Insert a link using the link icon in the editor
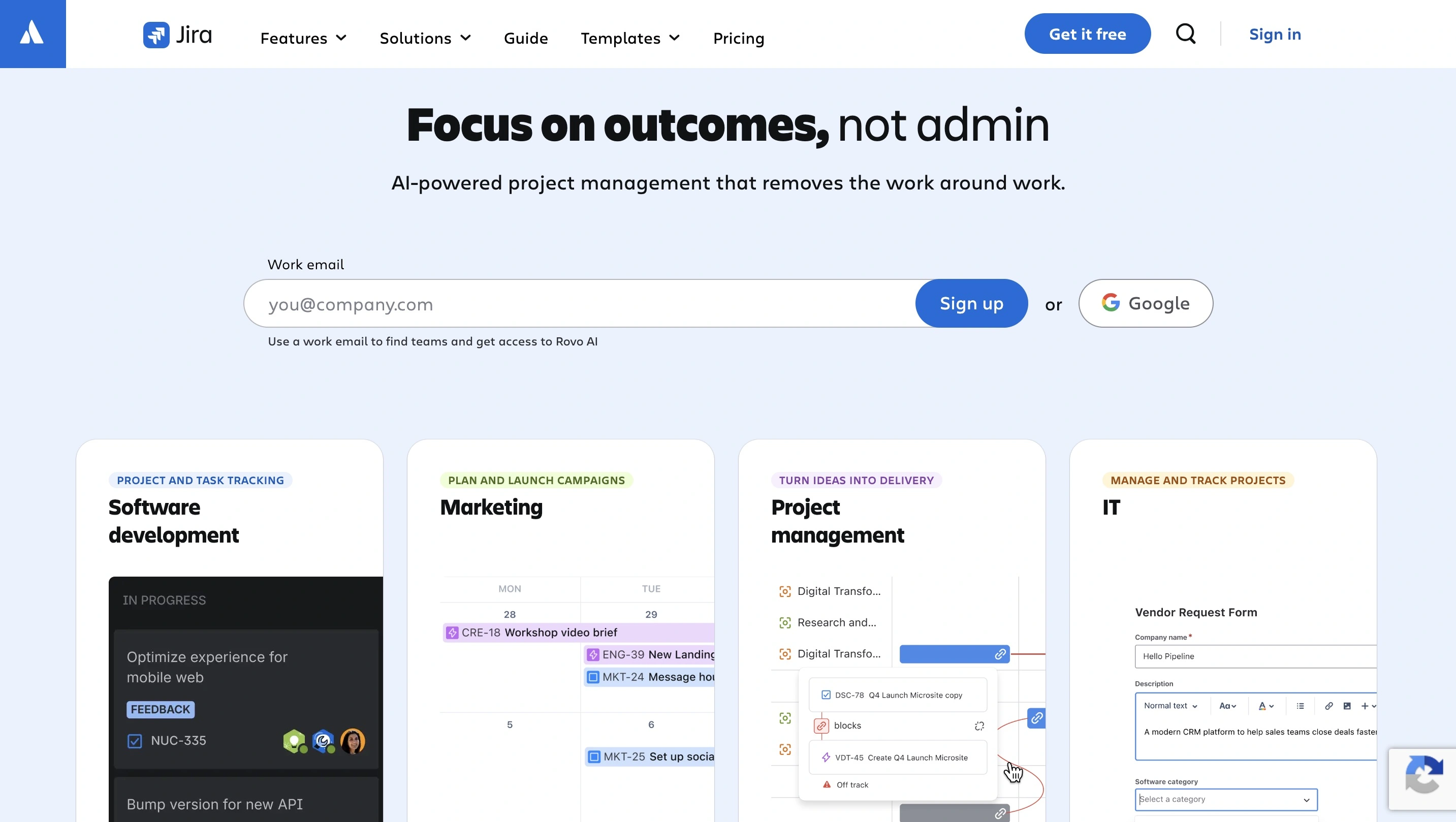1456x822 pixels. [x=1330, y=706]
